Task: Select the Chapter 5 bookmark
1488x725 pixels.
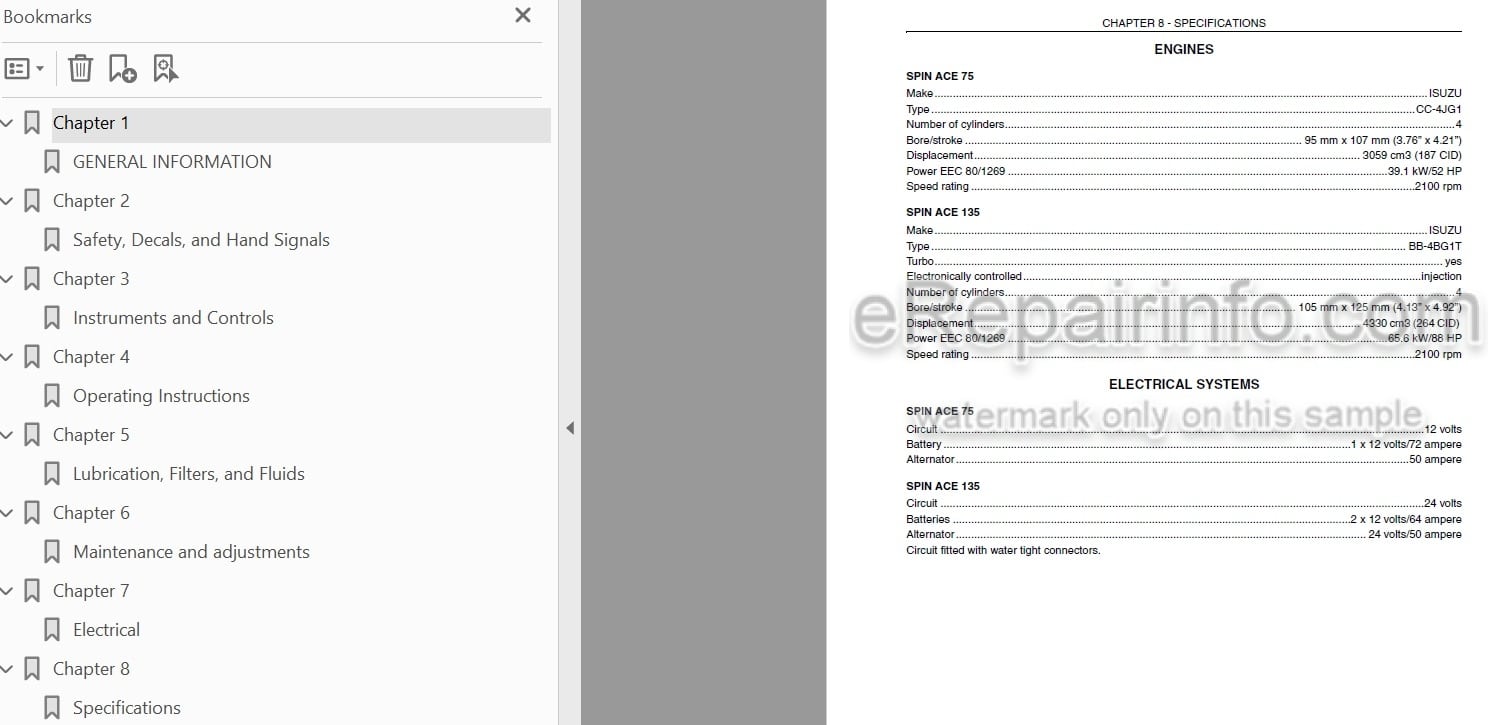Action: (91, 435)
